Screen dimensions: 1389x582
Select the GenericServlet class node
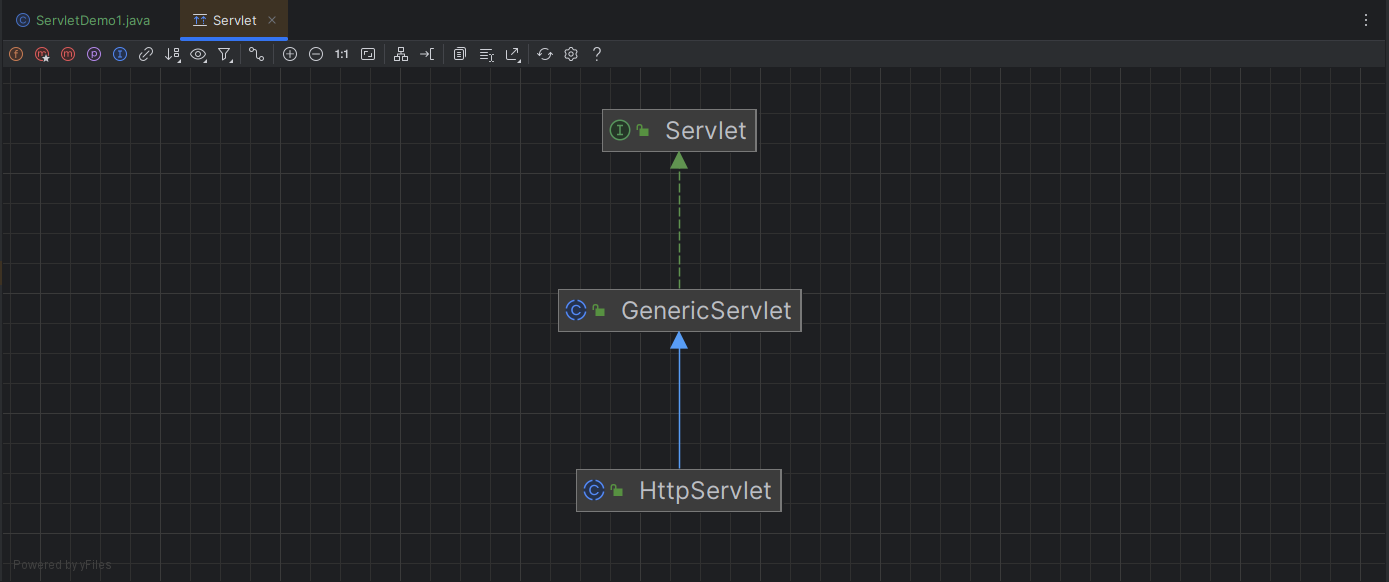tap(680, 311)
